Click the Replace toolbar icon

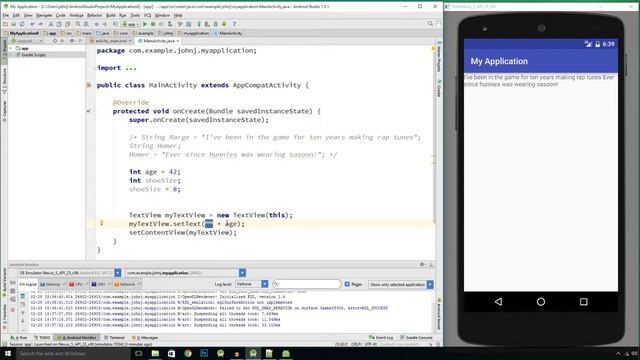coord(86,24)
